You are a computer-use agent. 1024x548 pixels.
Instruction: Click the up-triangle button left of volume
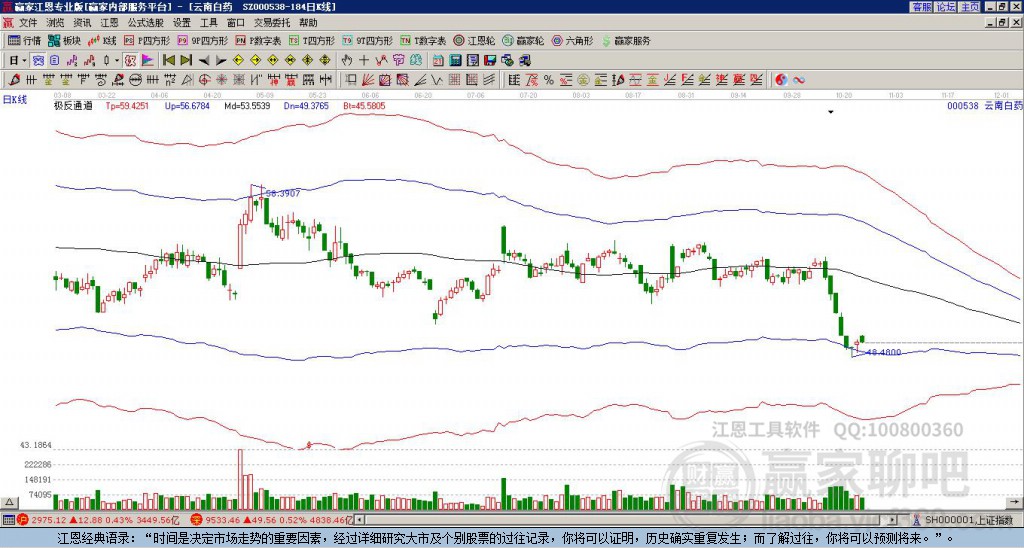9,502
